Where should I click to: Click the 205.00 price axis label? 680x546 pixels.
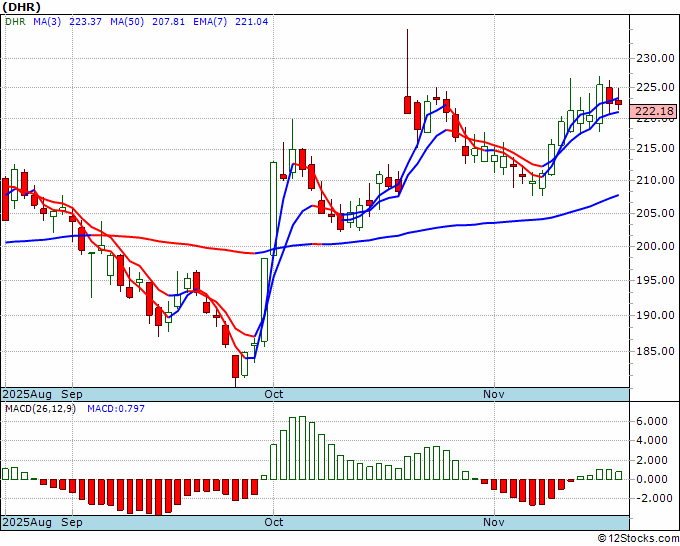655,213
